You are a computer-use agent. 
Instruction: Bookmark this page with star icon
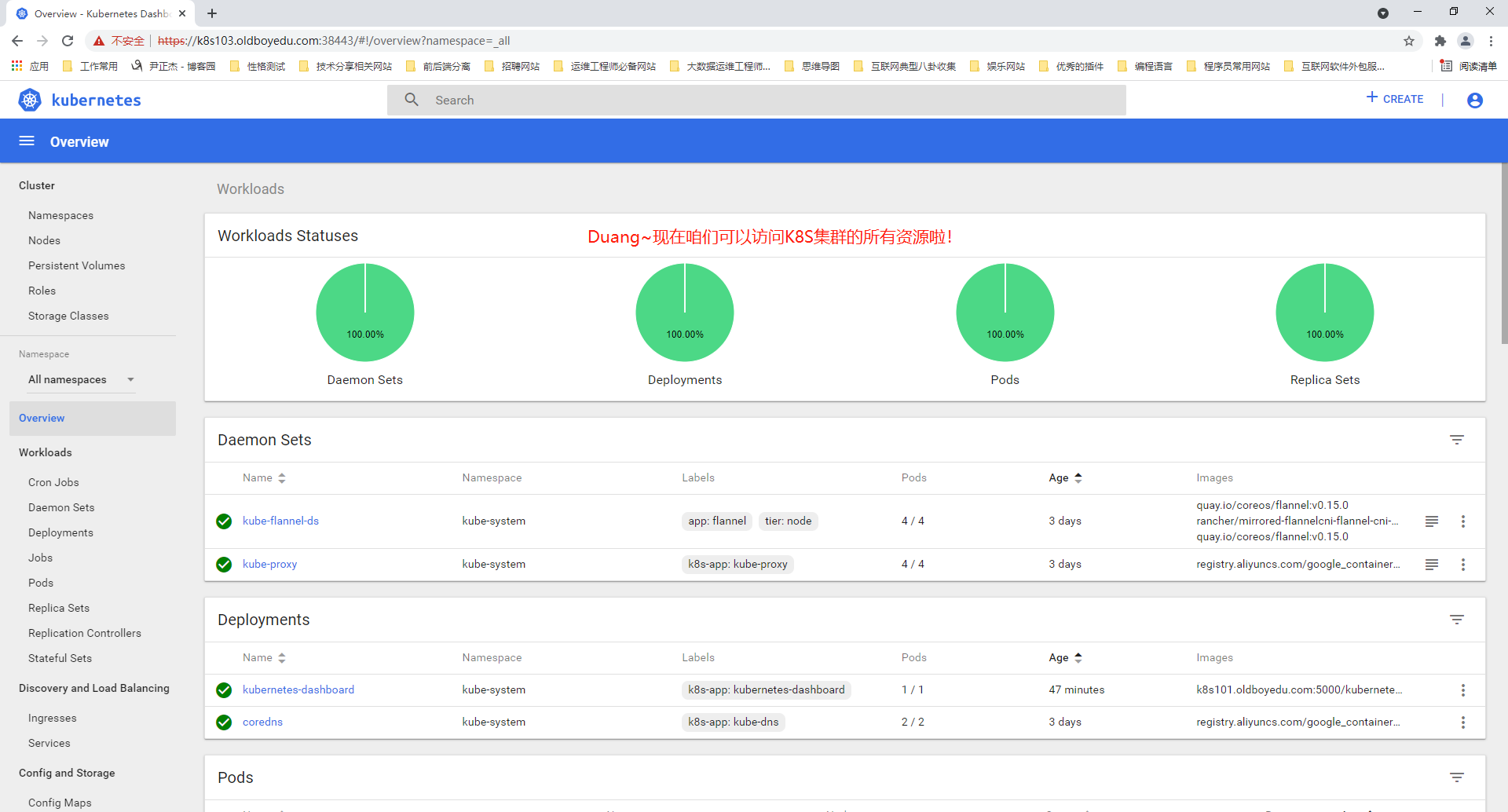[x=1408, y=41]
